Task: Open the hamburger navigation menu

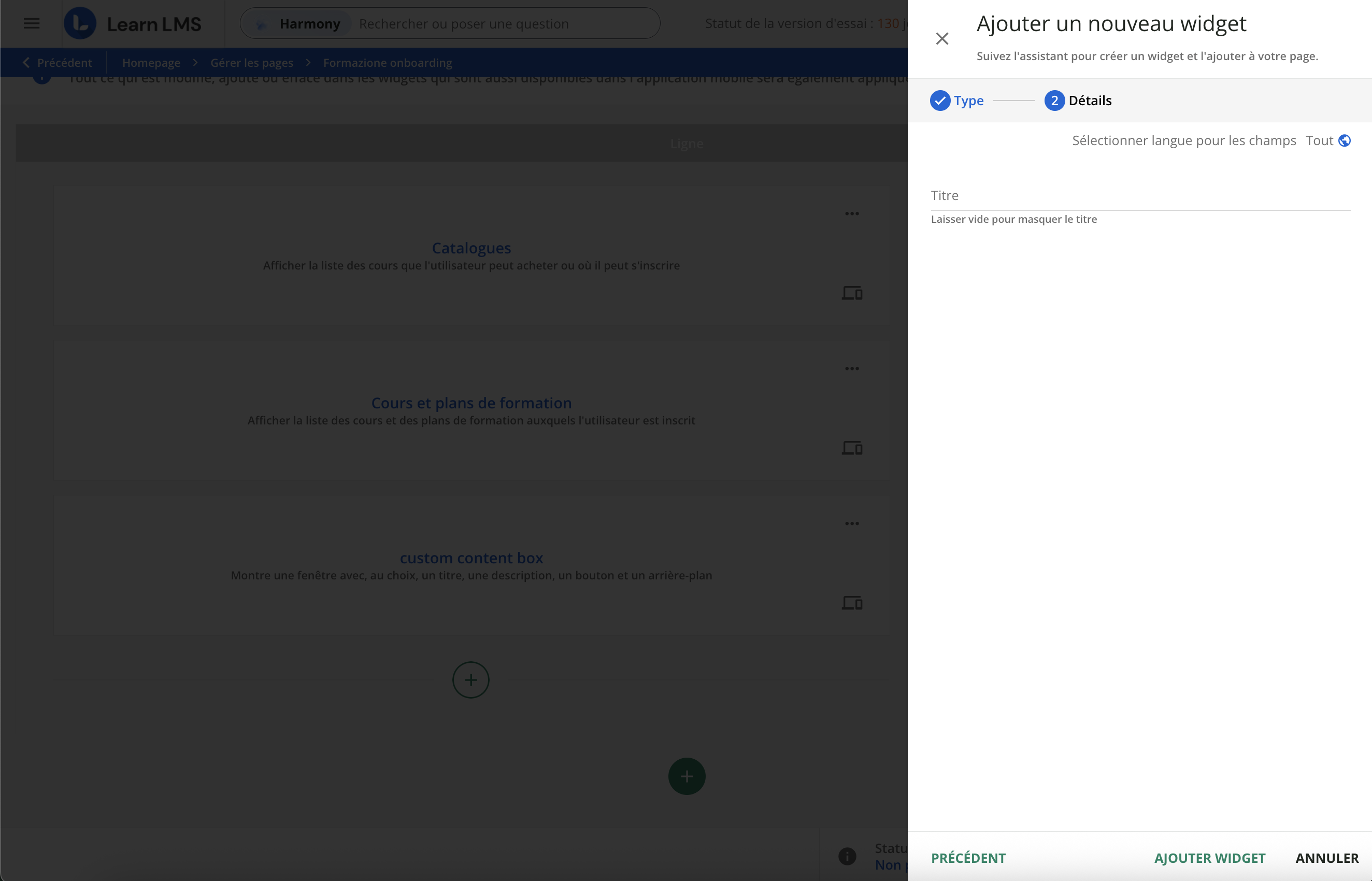Action: point(32,23)
